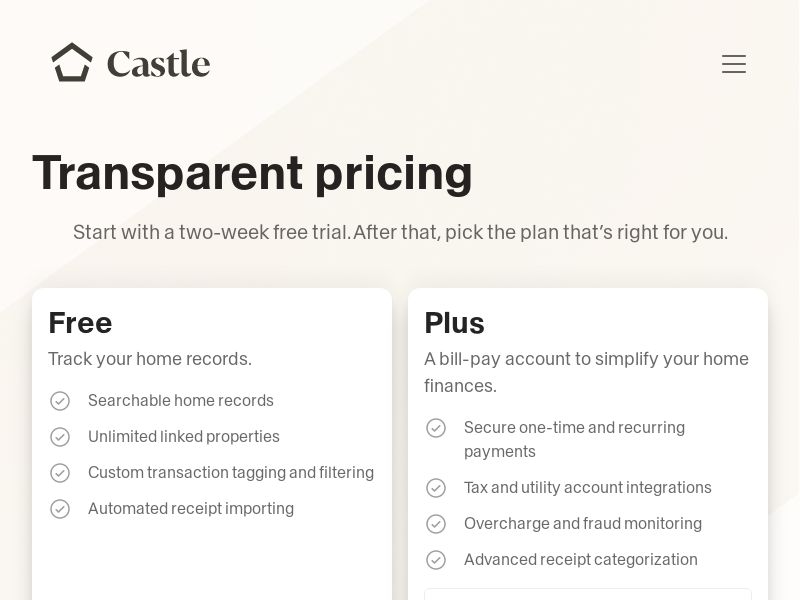The height and width of the screenshot is (600, 800).
Task: Click checkmark icon beside Secure recurring payments
Action: click(436, 428)
